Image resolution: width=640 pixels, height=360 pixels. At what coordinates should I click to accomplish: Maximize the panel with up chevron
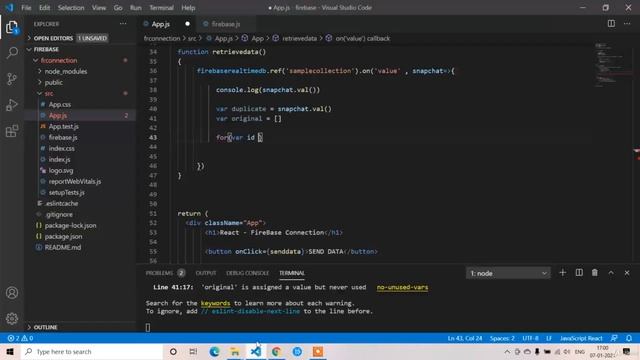point(611,273)
